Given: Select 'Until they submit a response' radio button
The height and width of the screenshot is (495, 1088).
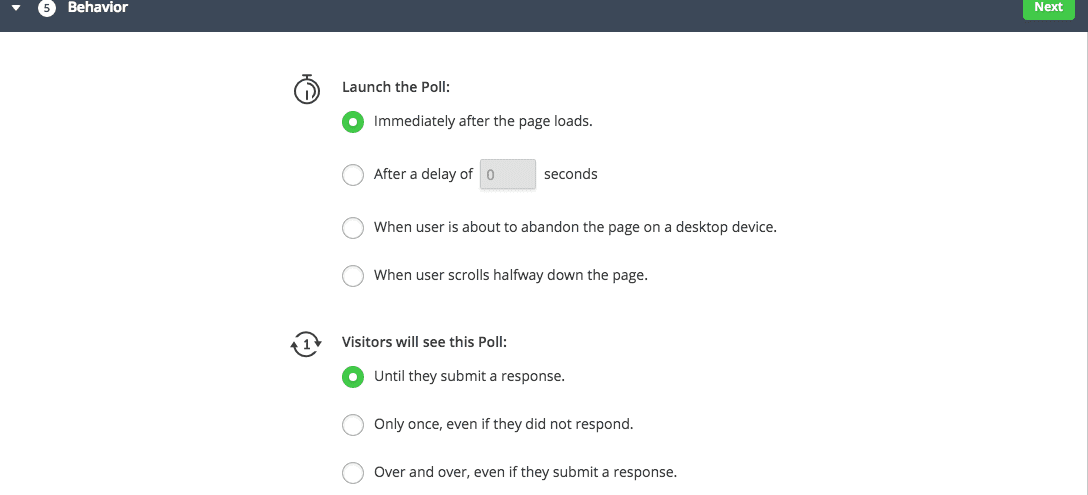Looking at the screenshot, I should (353, 378).
